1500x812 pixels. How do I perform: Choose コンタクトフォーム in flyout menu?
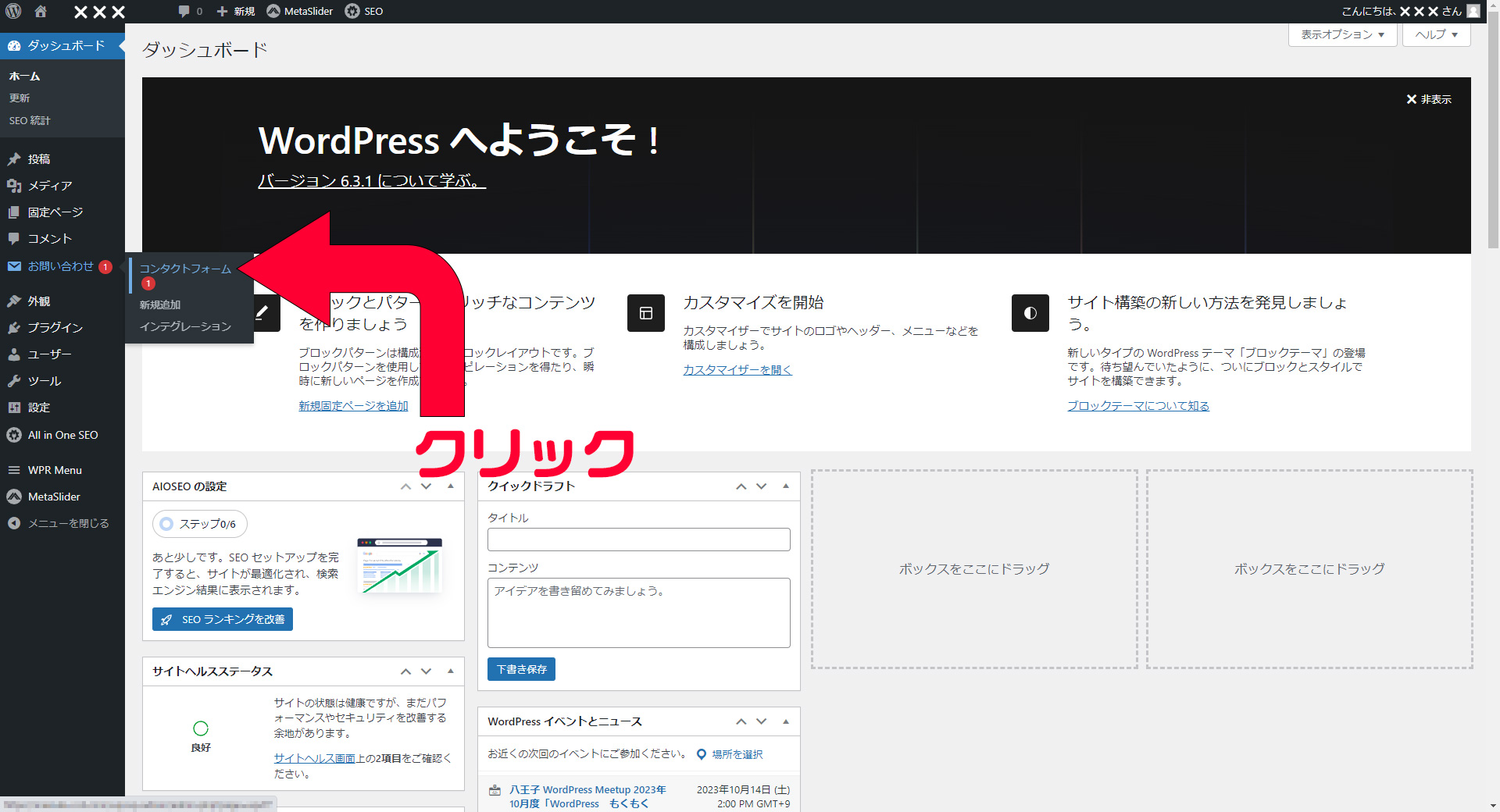185,269
